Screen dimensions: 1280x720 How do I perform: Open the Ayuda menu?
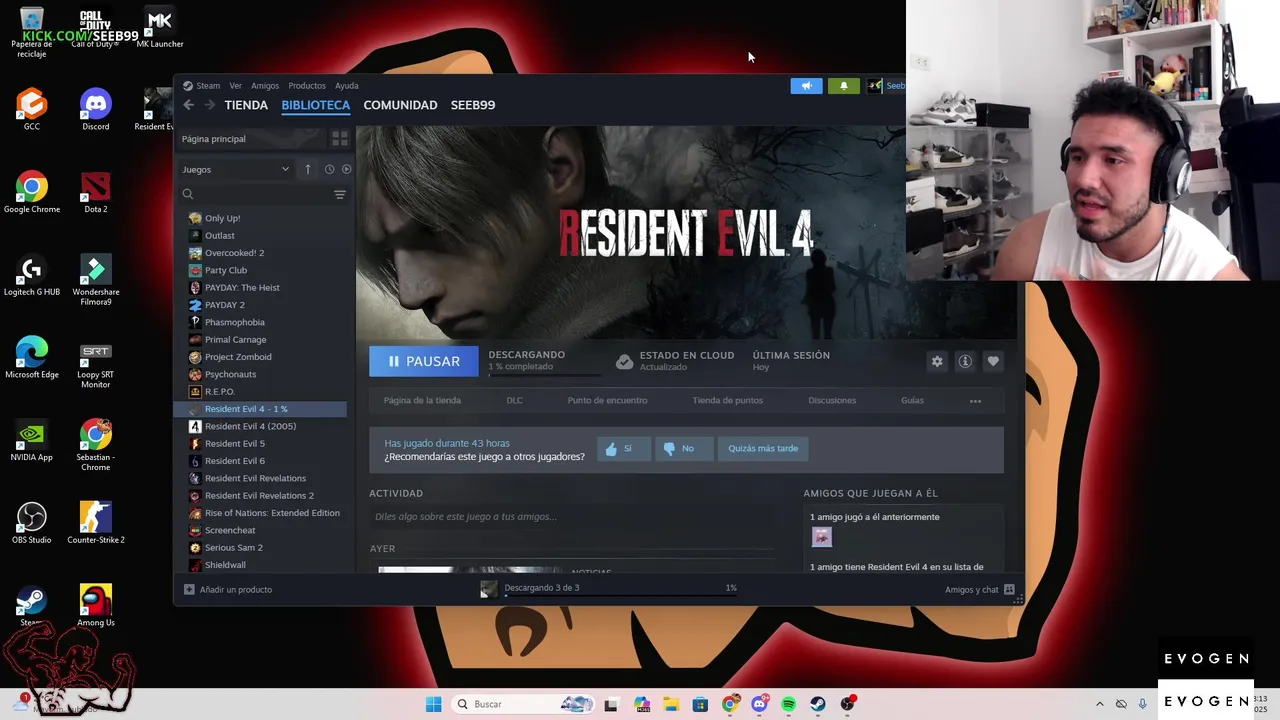point(347,86)
